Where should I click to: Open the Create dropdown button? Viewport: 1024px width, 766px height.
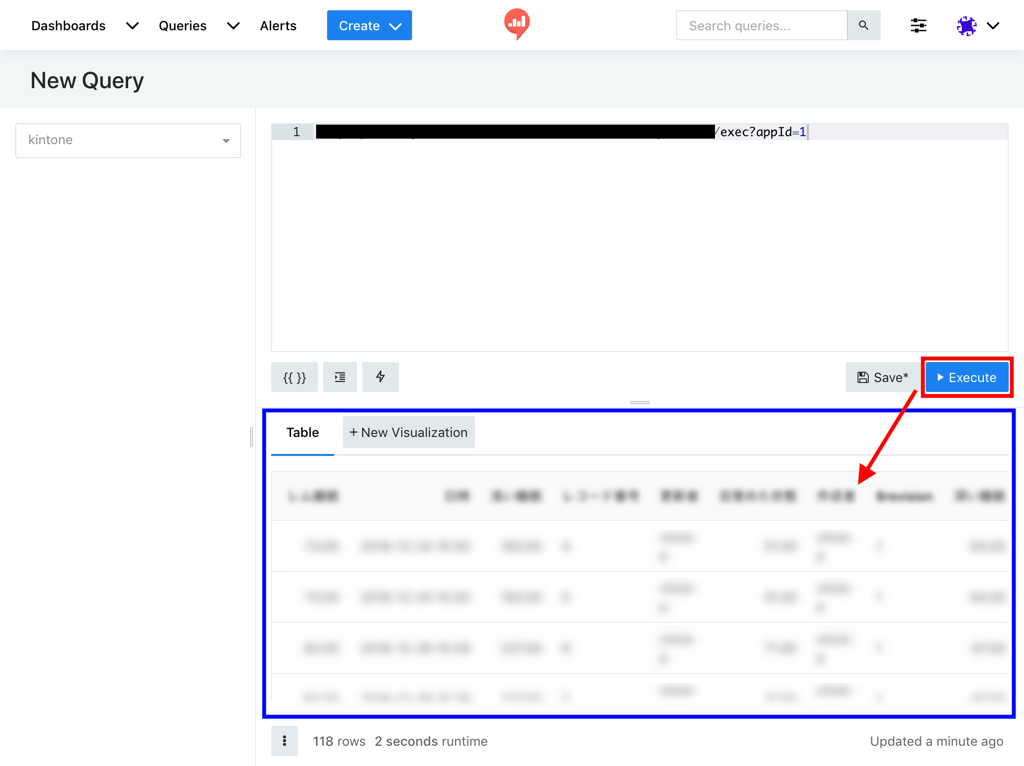369,26
